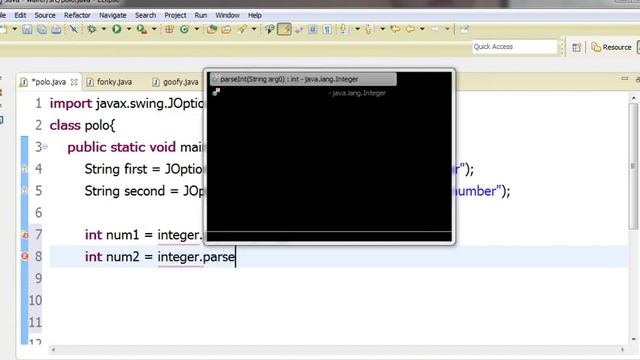Click the class polo code line
This screenshot has height=360, width=640.
[x=82, y=125]
